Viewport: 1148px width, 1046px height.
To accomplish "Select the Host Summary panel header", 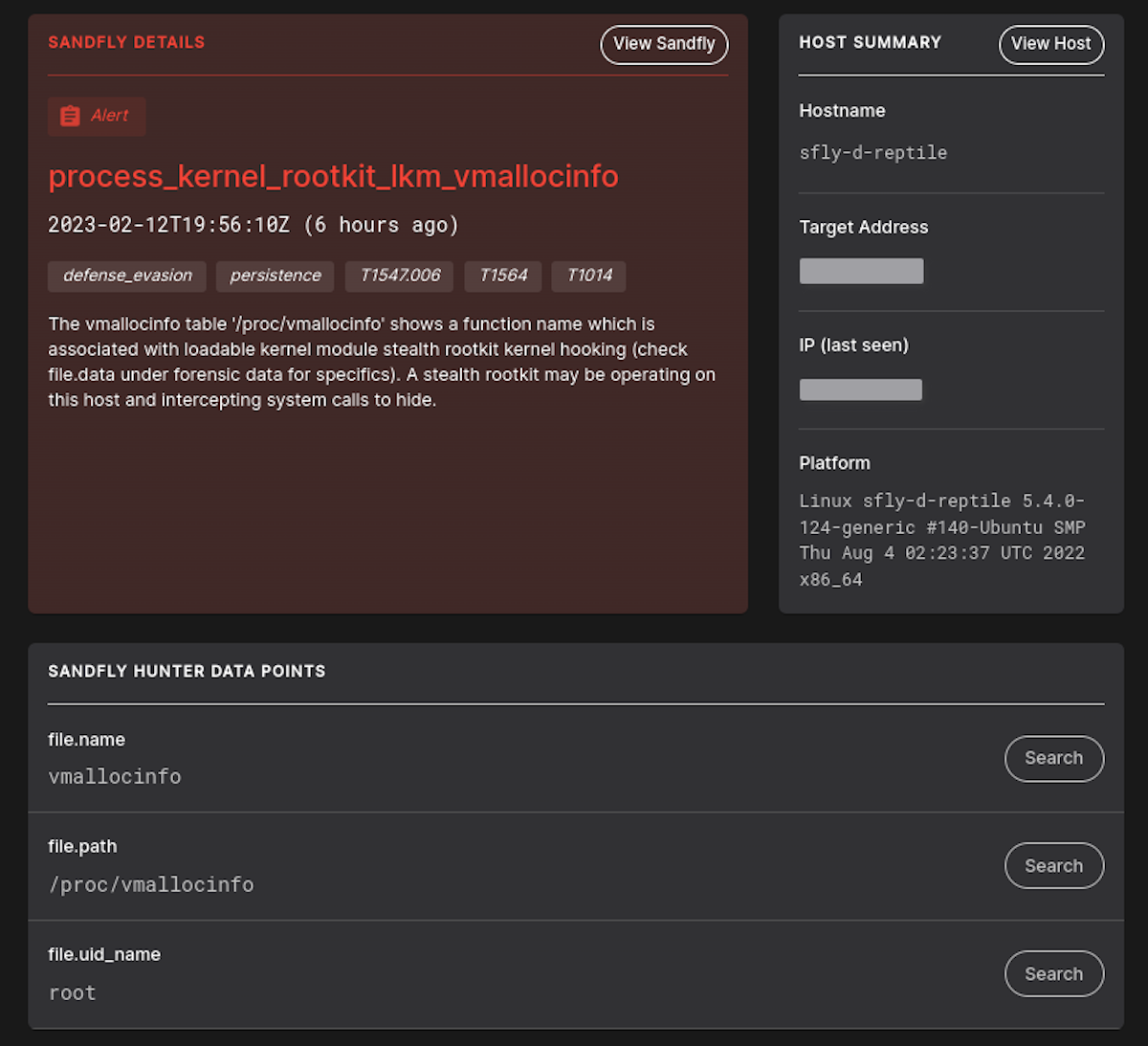I will (870, 42).
